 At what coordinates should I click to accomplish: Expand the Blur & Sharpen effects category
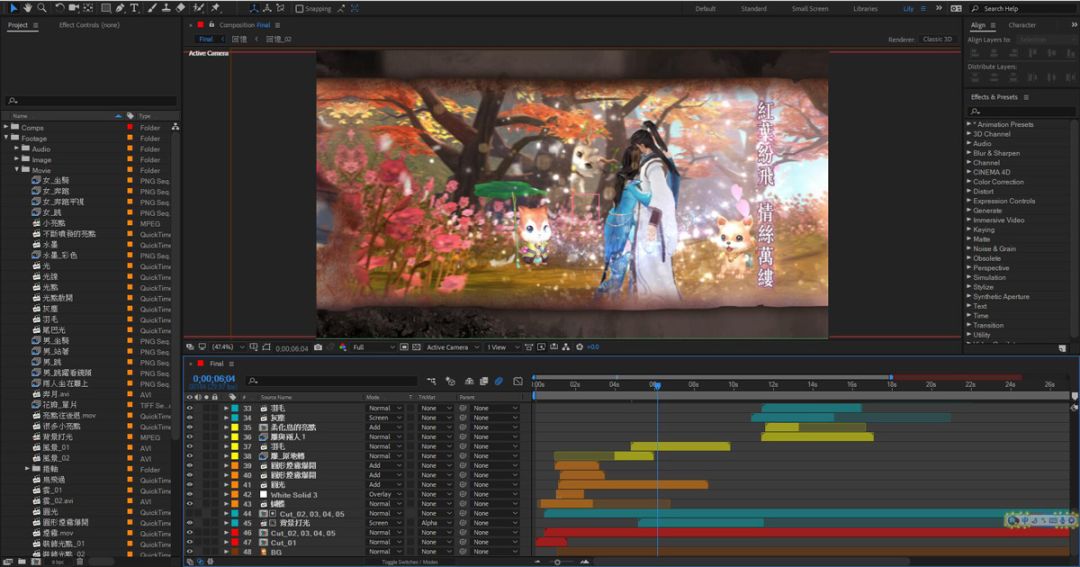click(x=969, y=153)
